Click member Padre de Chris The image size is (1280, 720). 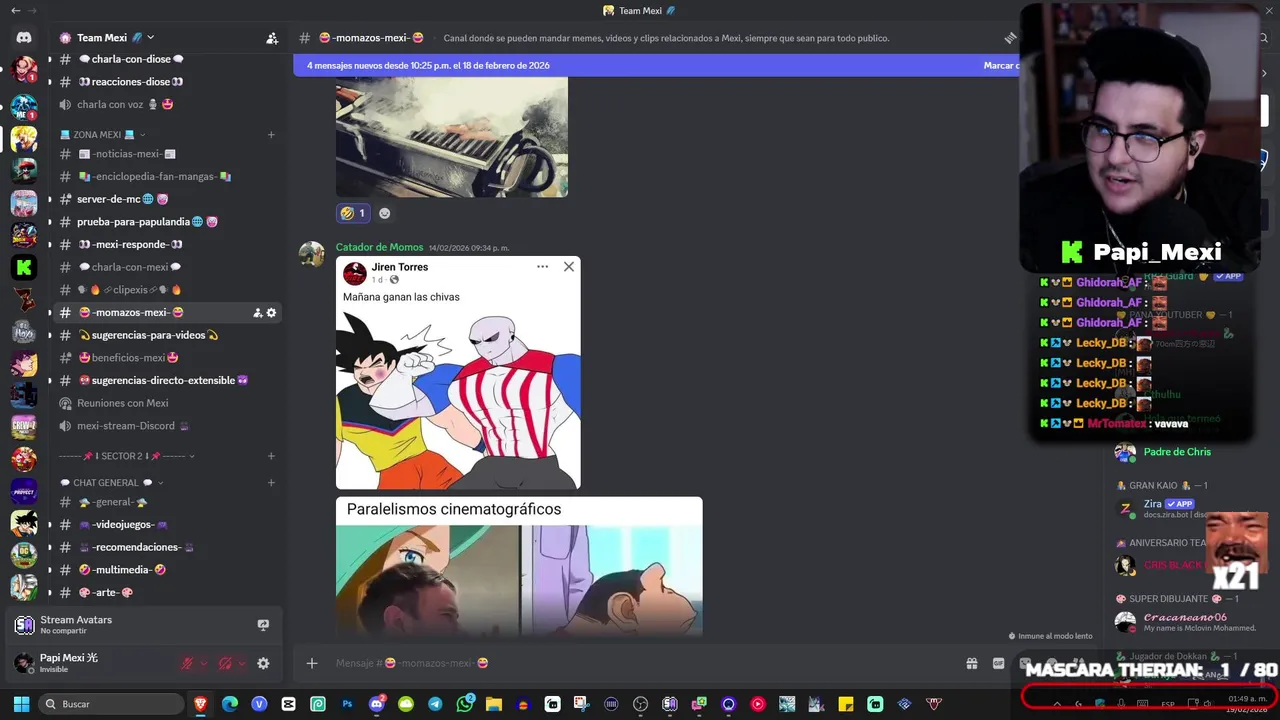[1177, 452]
